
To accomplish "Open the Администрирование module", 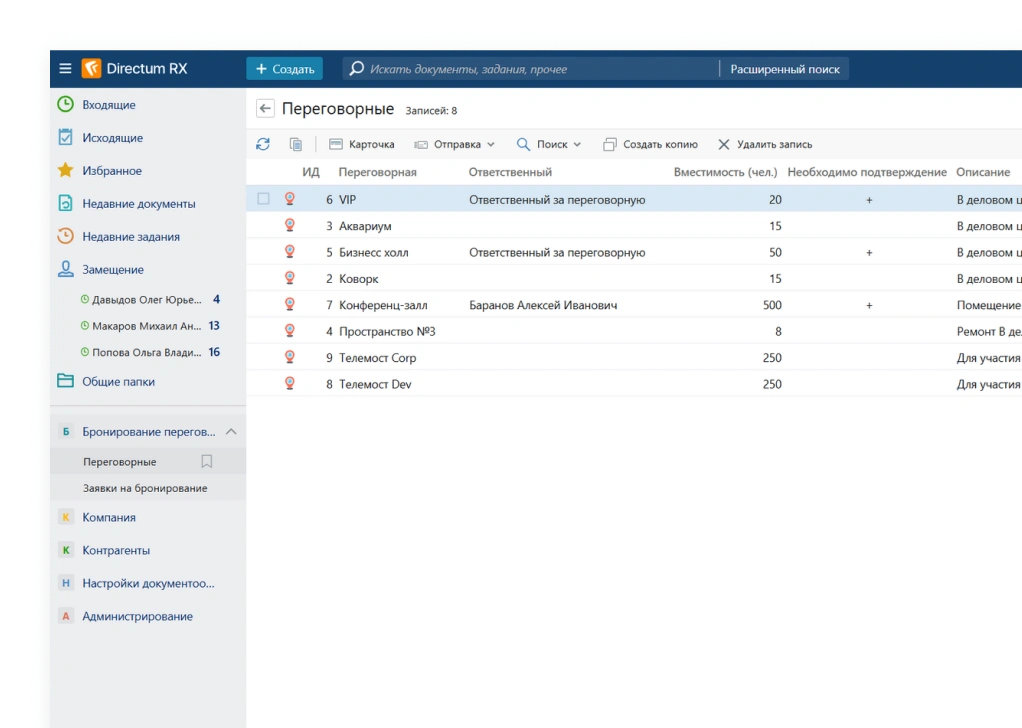I will click(137, 616).
